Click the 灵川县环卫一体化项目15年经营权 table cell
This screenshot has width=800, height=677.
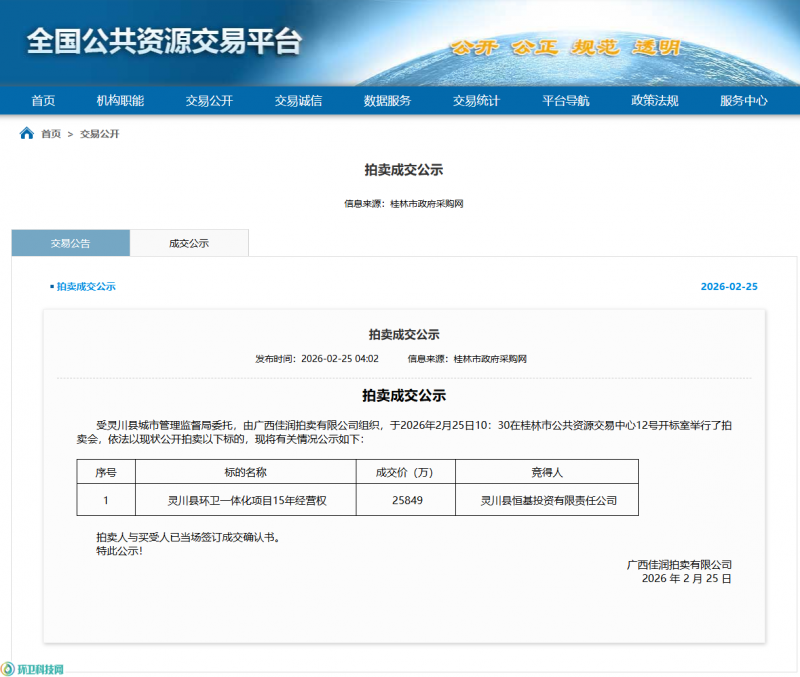point(246,500)
